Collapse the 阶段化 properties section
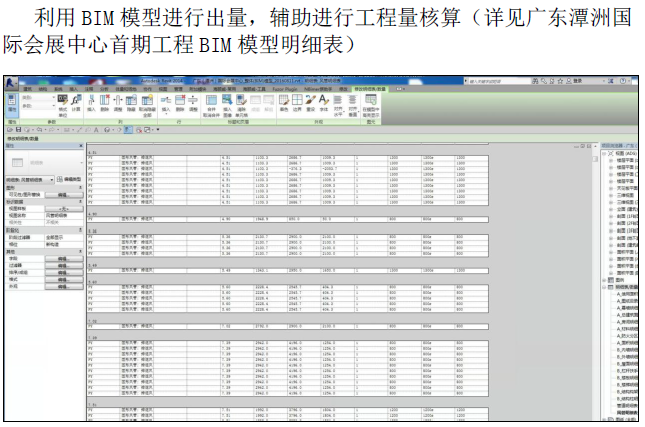Image resolution: width=645 pixels, height=427 pixels. pyautogui.click(x=80, y=230)
